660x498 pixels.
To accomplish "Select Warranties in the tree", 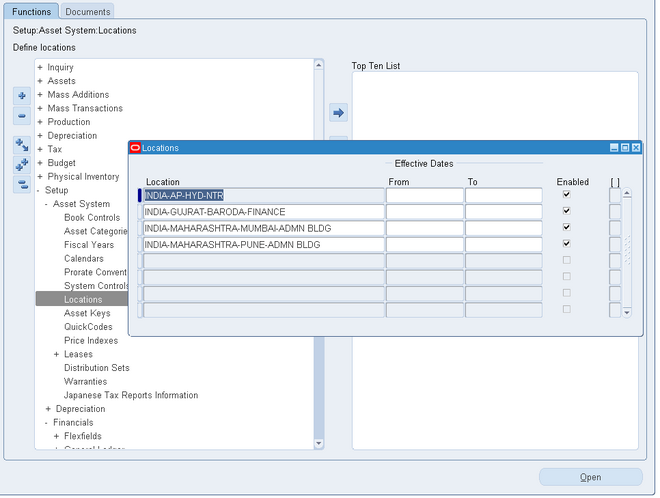I will [x=85, y=381].
